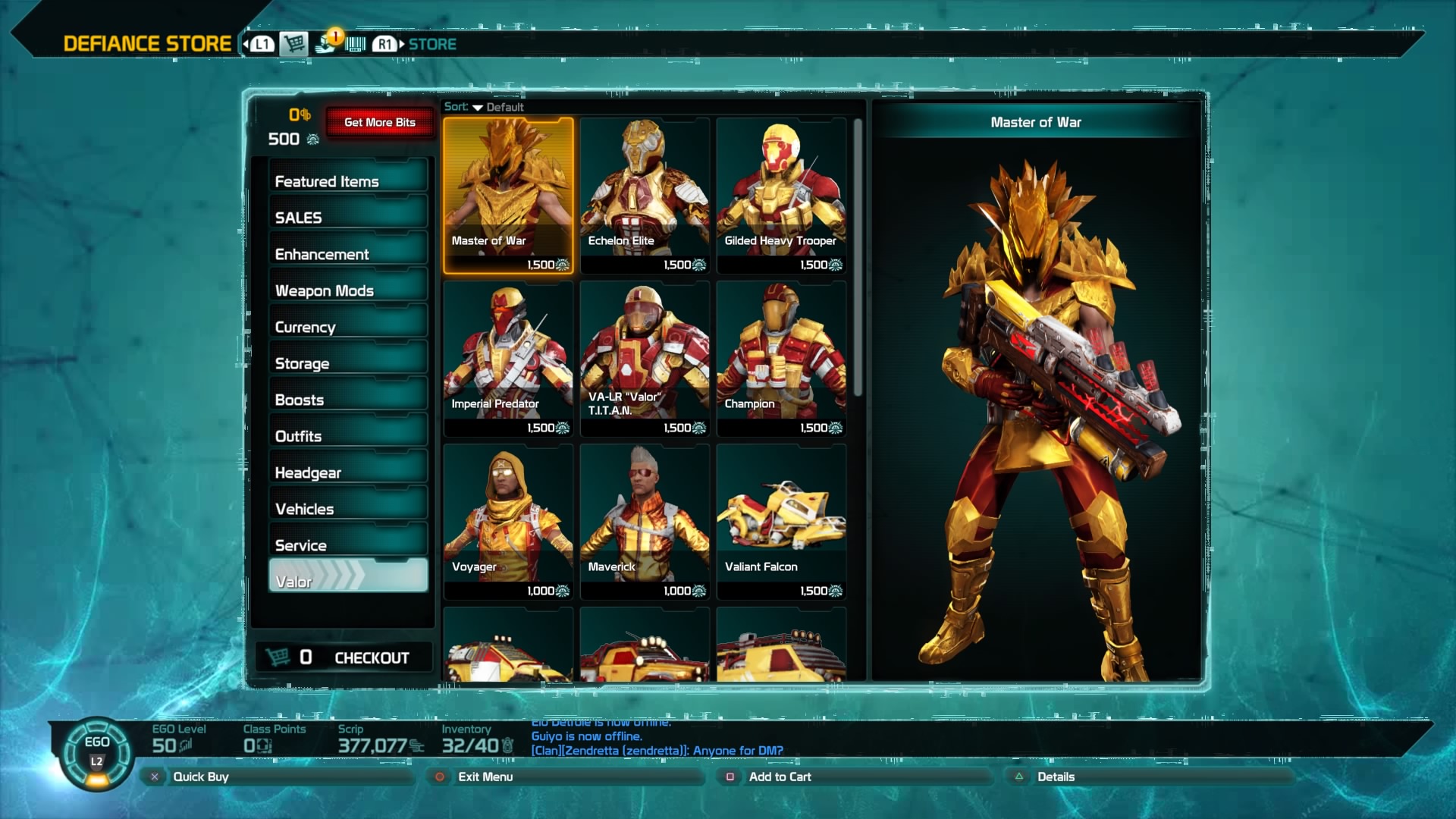Viewport: 1456px width, 819px height.
Task: Click the Get More Bits button
Action: click(x=379, y=122)
